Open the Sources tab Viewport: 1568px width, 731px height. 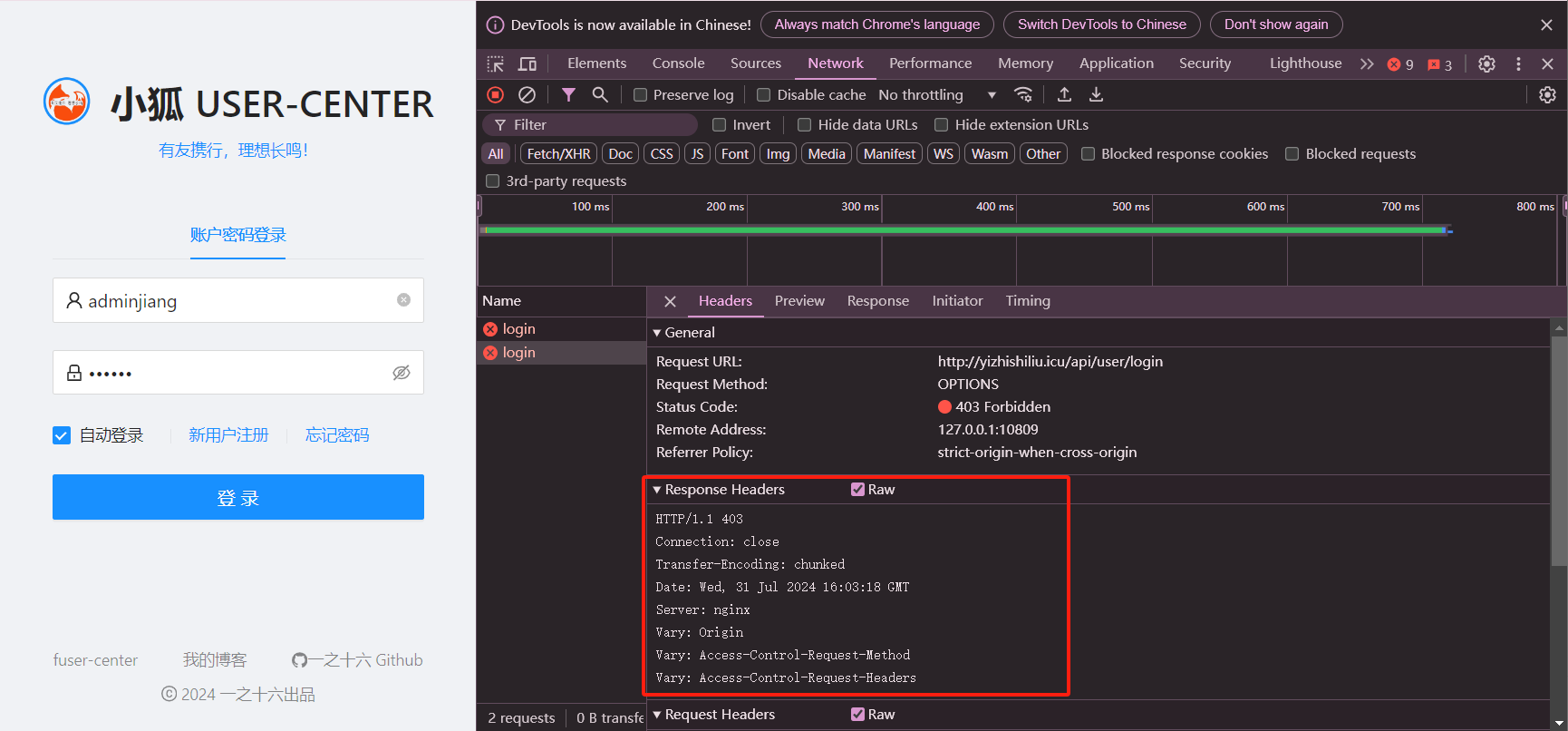pos(756,63)
